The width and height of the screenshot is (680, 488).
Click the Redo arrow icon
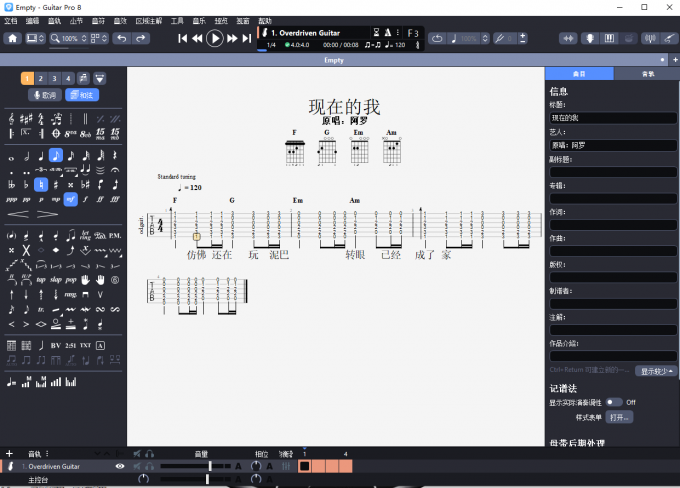tap(141, 38)
